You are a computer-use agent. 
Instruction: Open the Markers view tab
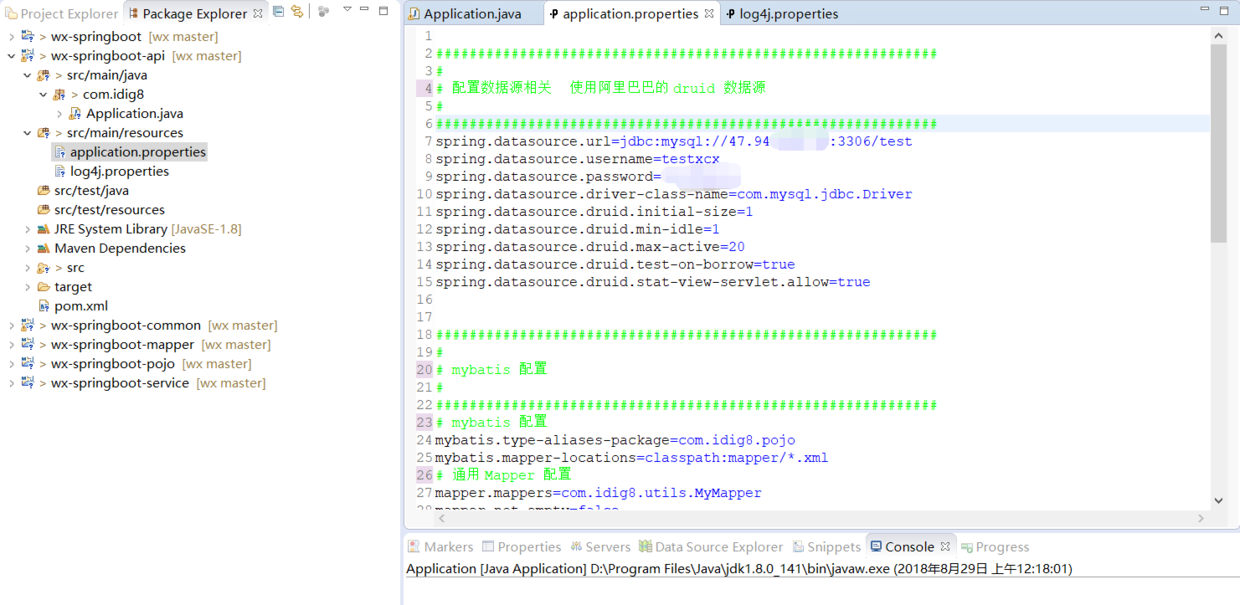(x=440, y=547)
